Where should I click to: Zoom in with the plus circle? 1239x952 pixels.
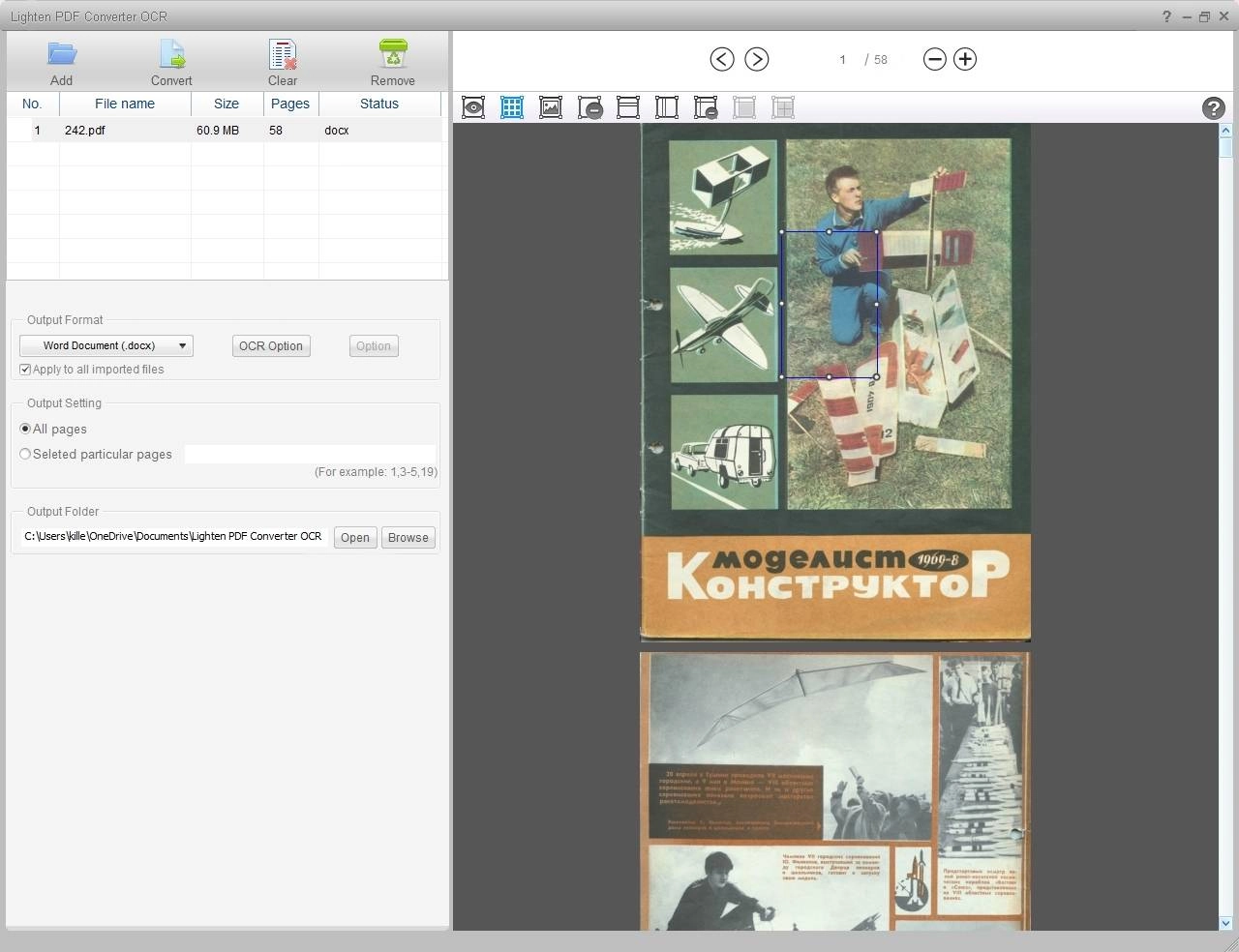pyautogui.click(x=965, y=59)
